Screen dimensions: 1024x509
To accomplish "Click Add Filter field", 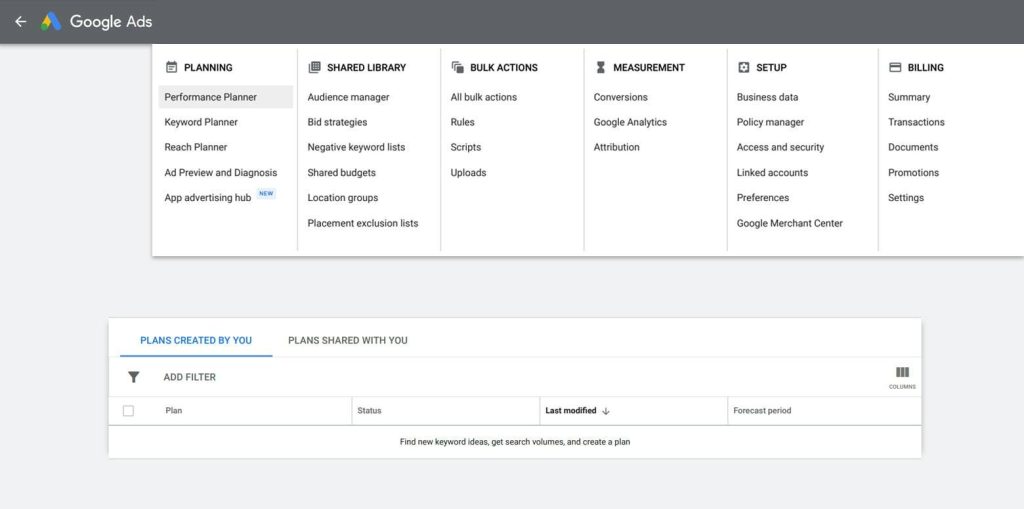I will [x=189, y=377].
